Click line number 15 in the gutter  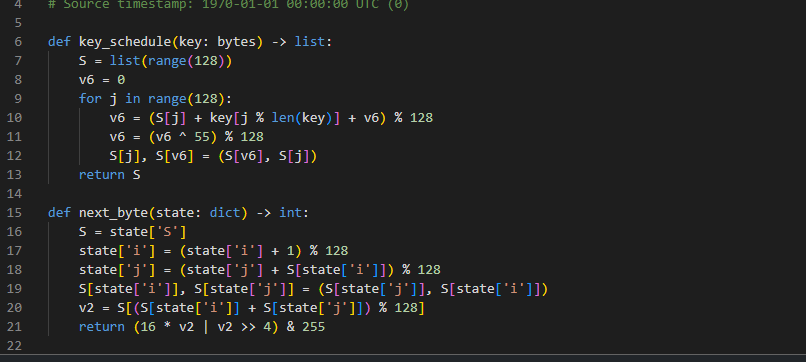(x=15, y=213)
